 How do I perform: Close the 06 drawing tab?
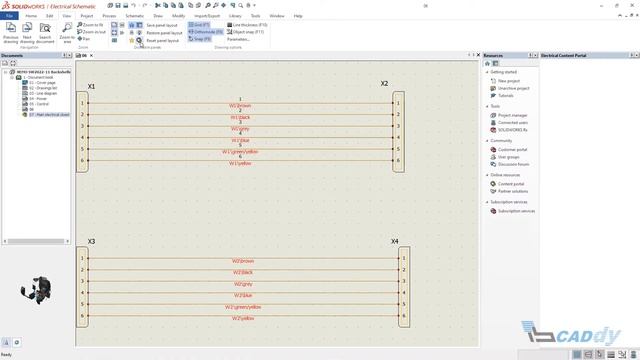(91, 55)
